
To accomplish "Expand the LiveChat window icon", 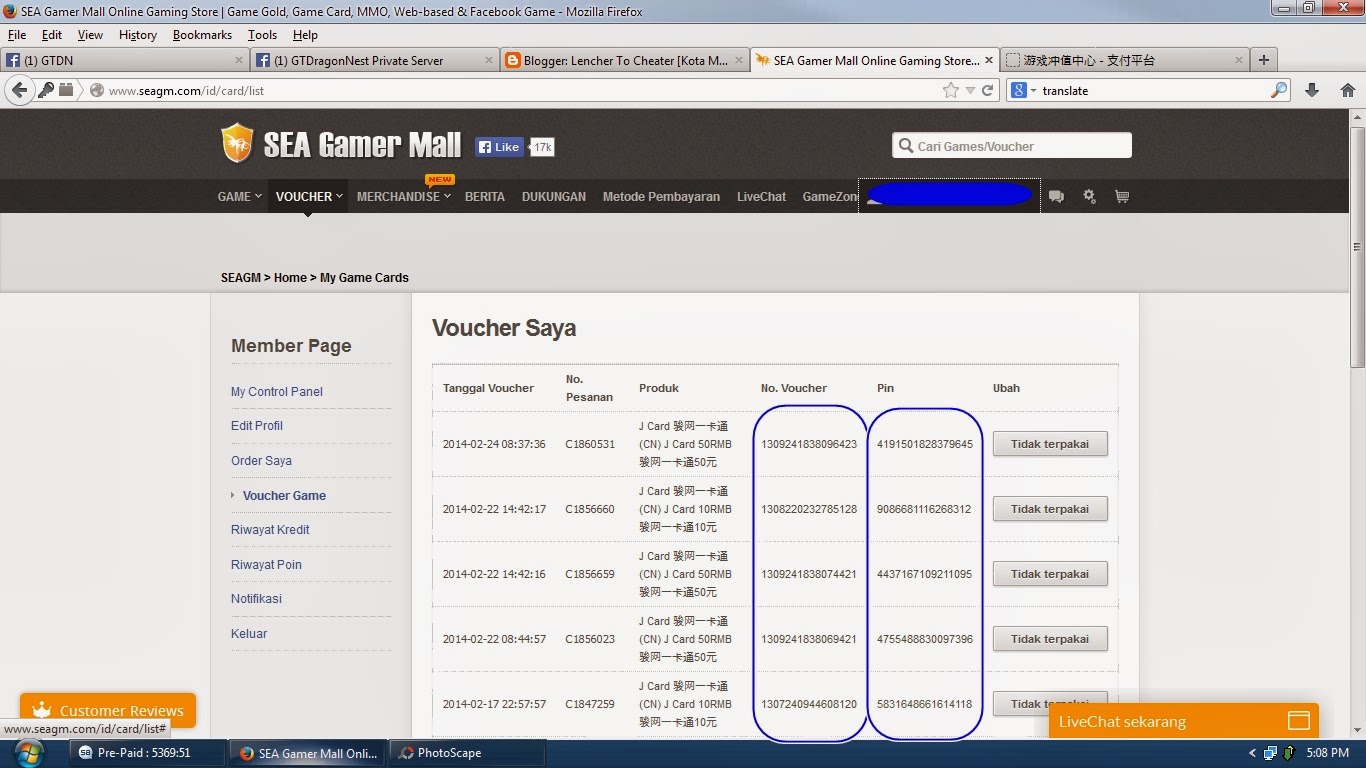I will tap(1298, 721).
